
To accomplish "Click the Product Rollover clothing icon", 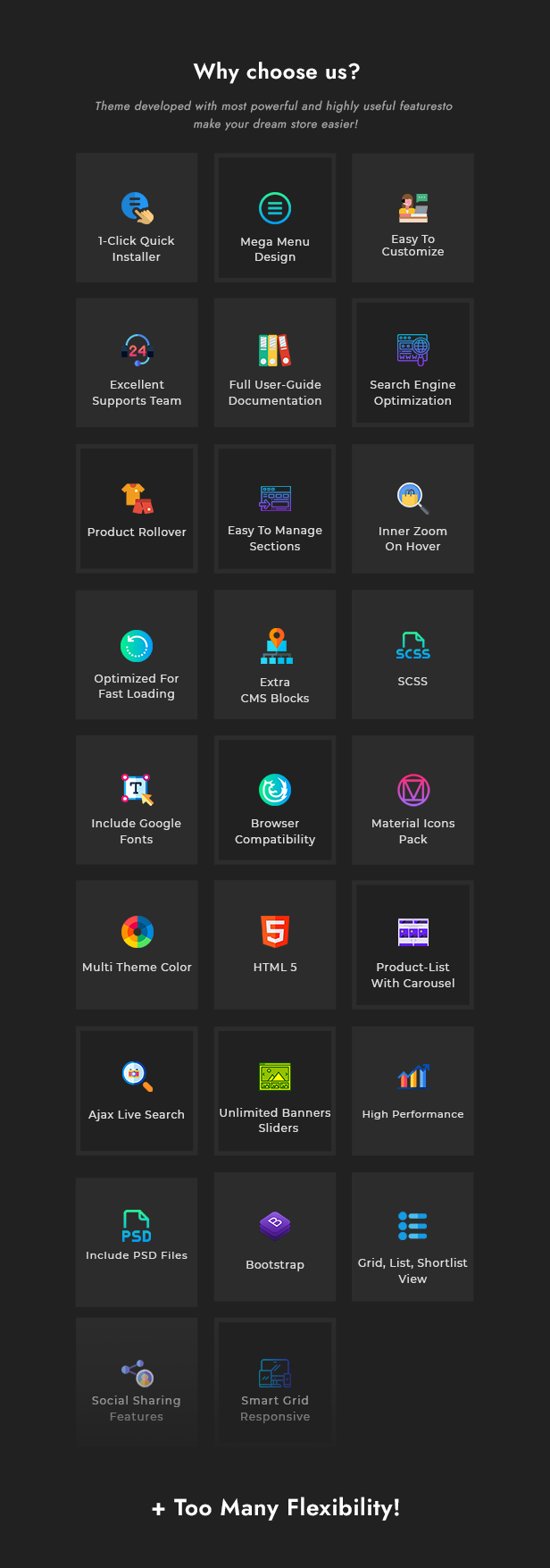I will coord(137,499).
